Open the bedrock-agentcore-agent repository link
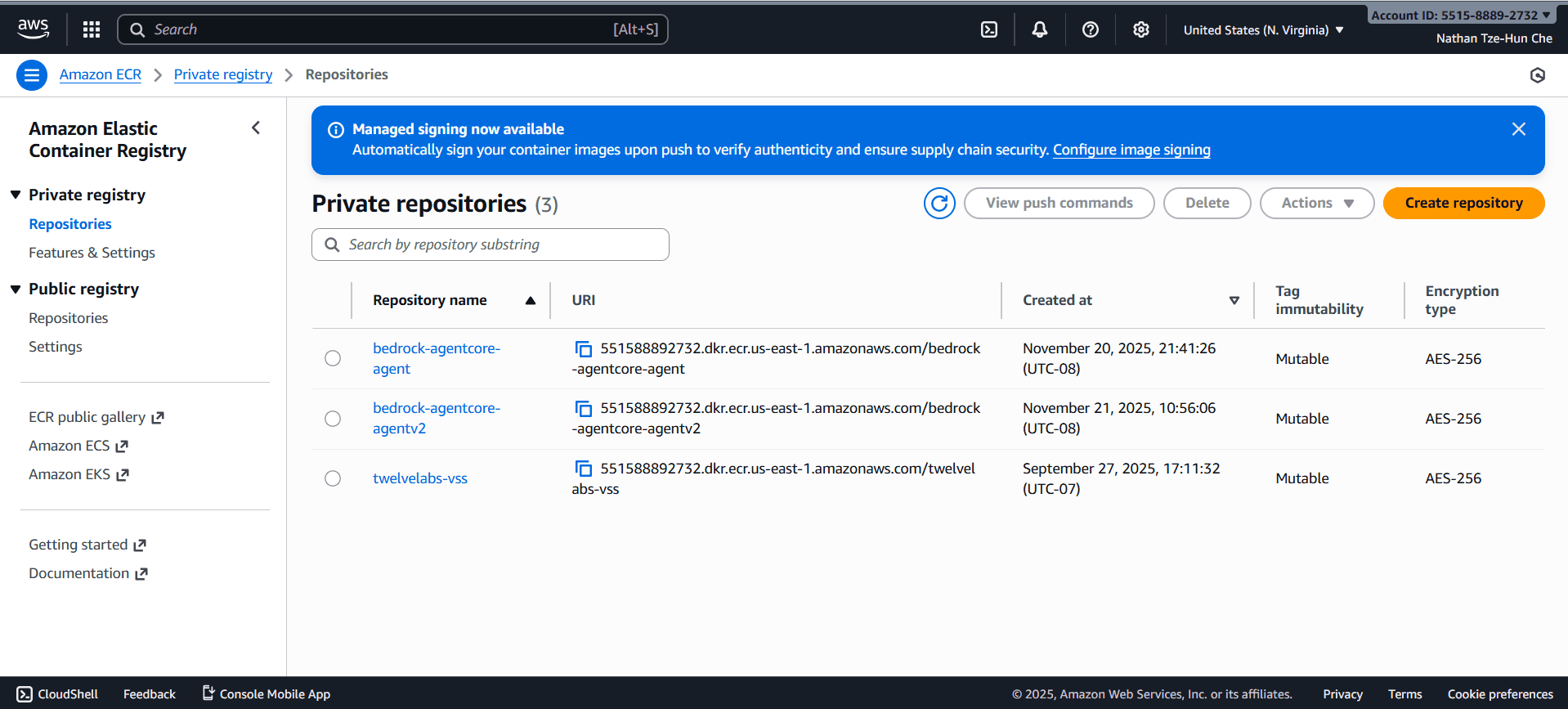1568x709 pixels. (x=437, y=358)
